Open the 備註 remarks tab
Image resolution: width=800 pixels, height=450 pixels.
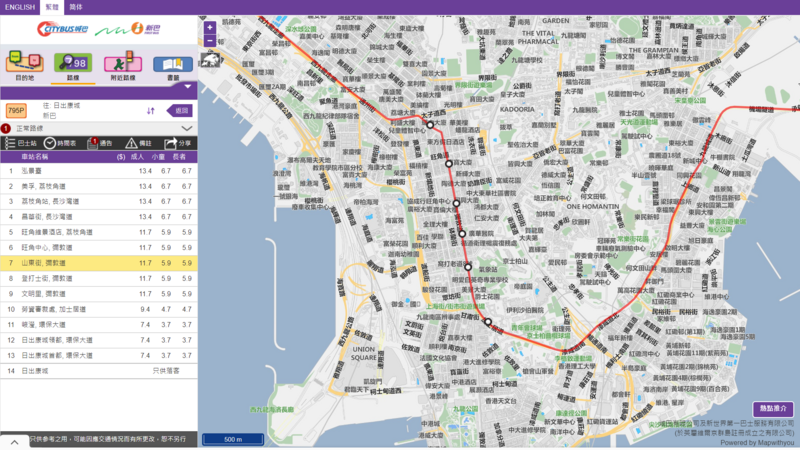[x=139, y=143]
